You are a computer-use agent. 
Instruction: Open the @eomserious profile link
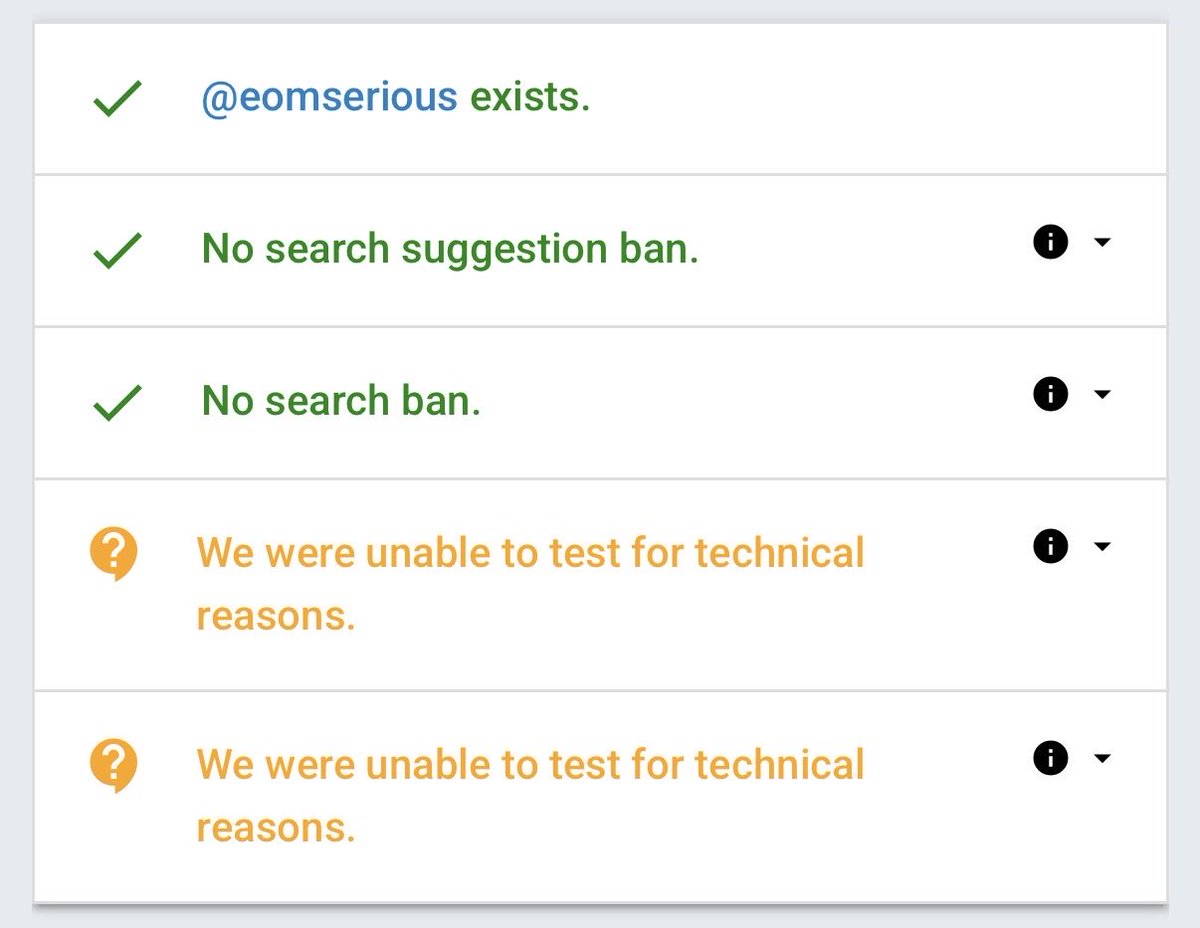point(329,98)
